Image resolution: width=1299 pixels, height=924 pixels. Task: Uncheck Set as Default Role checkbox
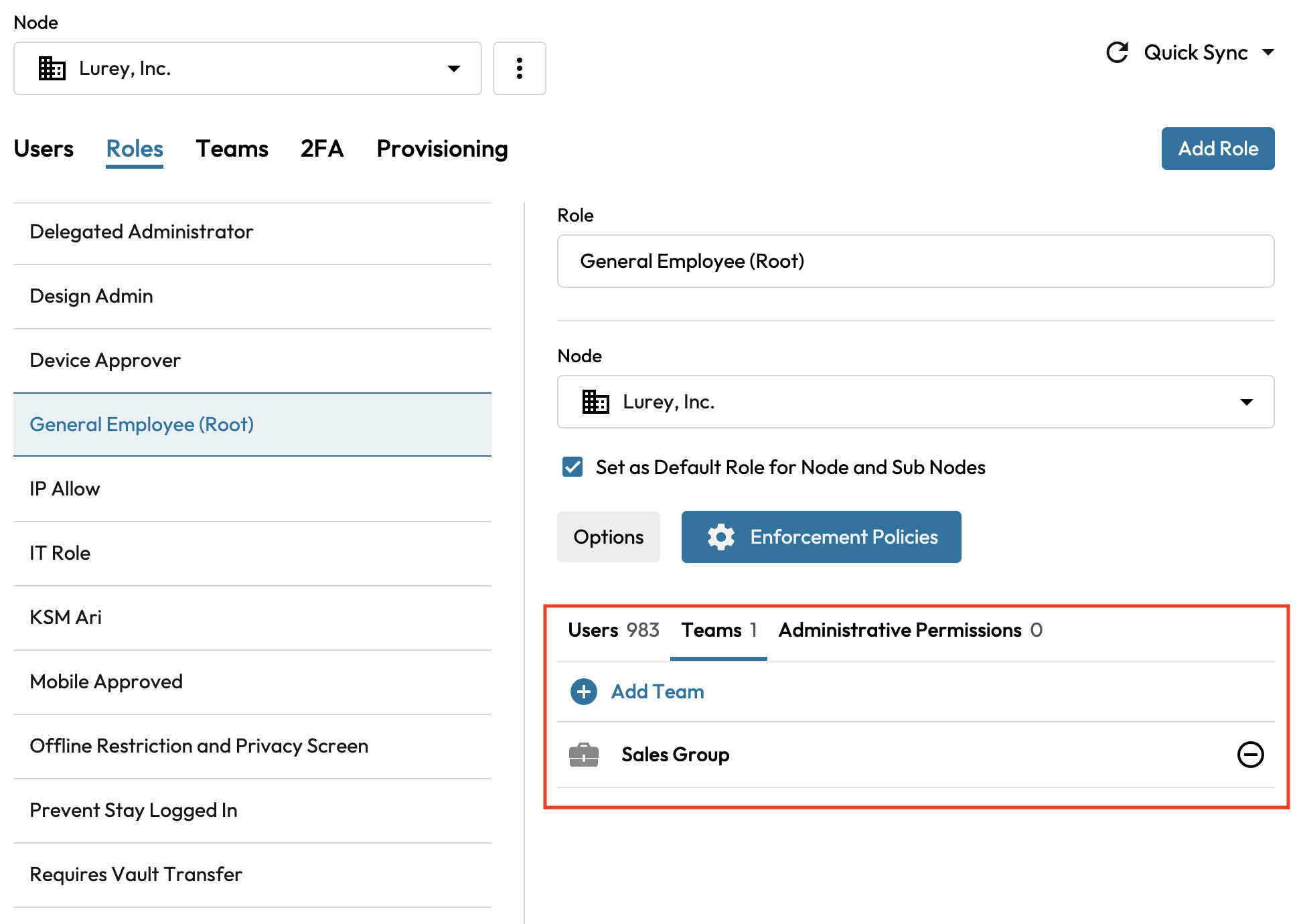click(572, 467)
